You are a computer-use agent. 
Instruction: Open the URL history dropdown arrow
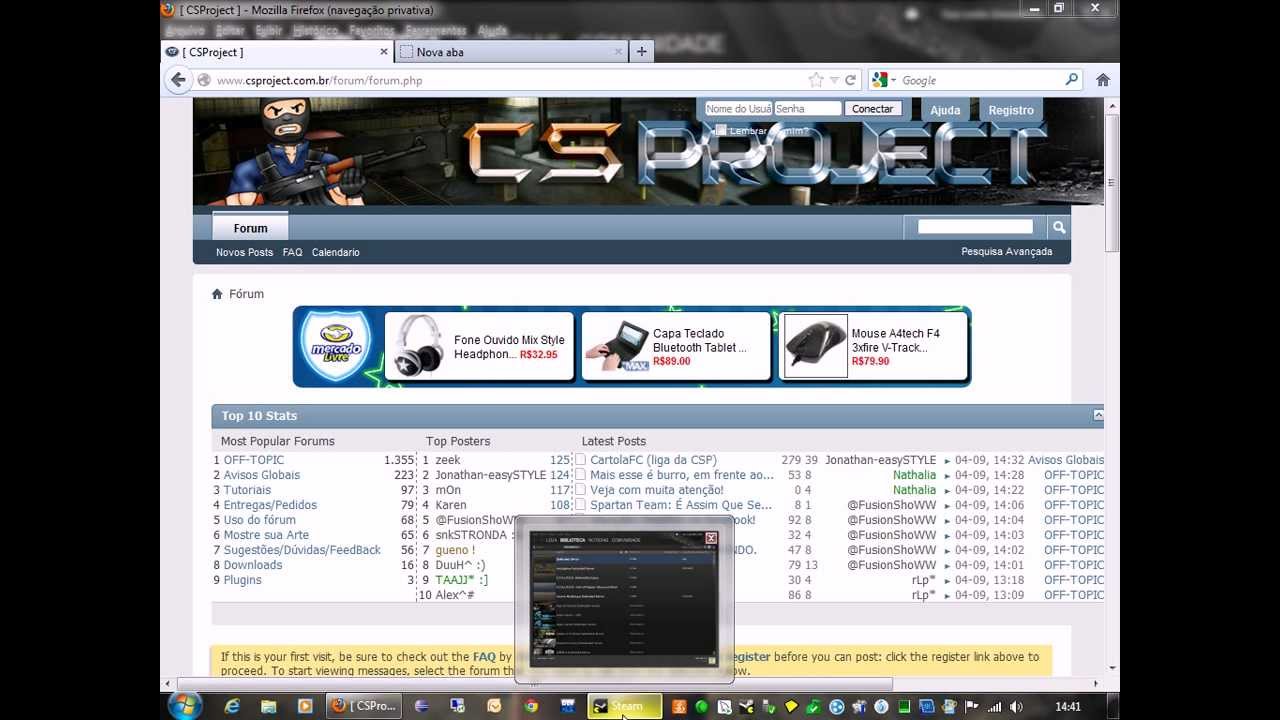tap(834, 80)
